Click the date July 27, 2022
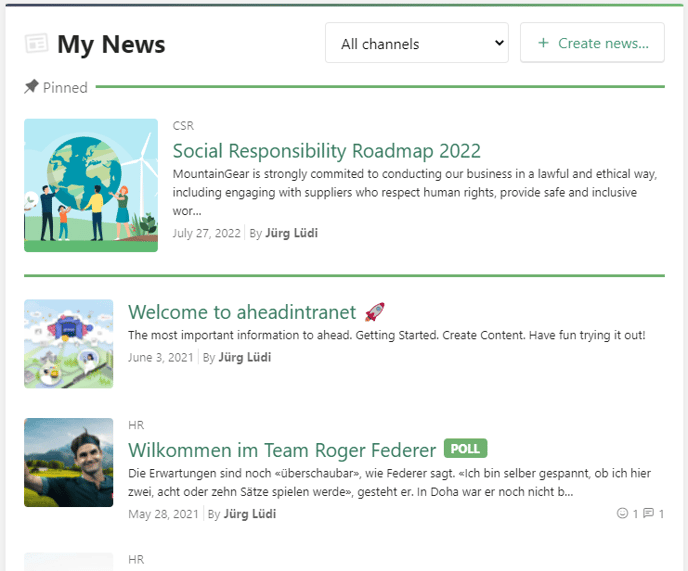Viewport: 688px width, 571px height. (x=207, y=233)
